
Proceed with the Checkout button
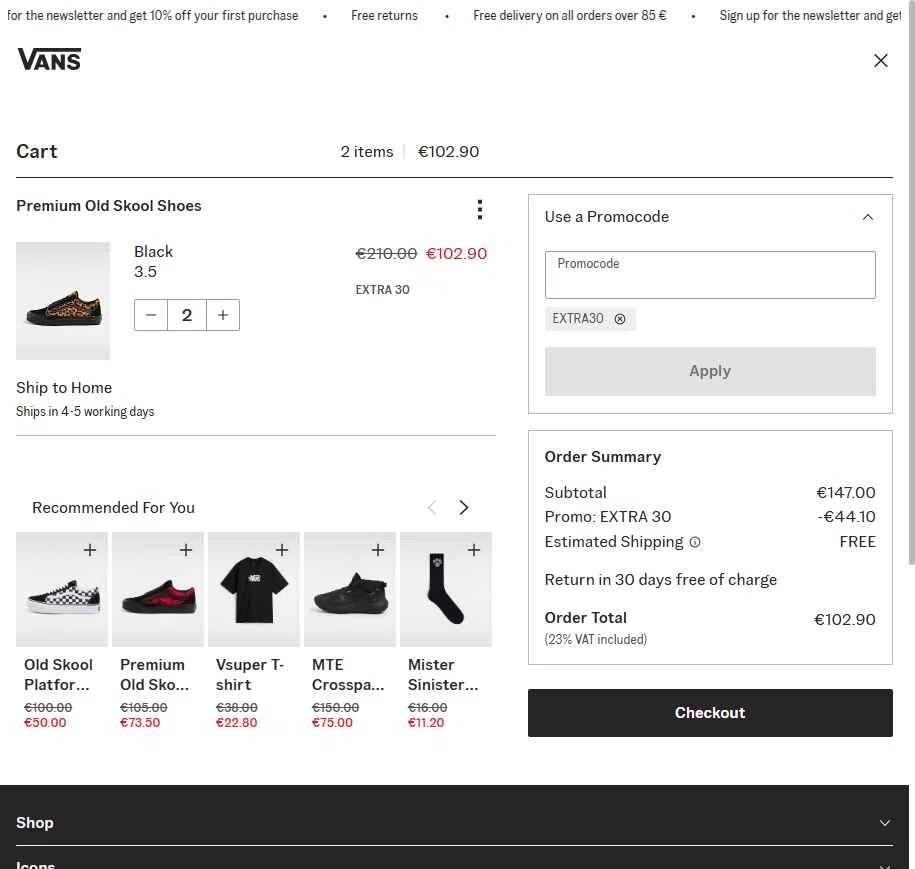[710, 713]
